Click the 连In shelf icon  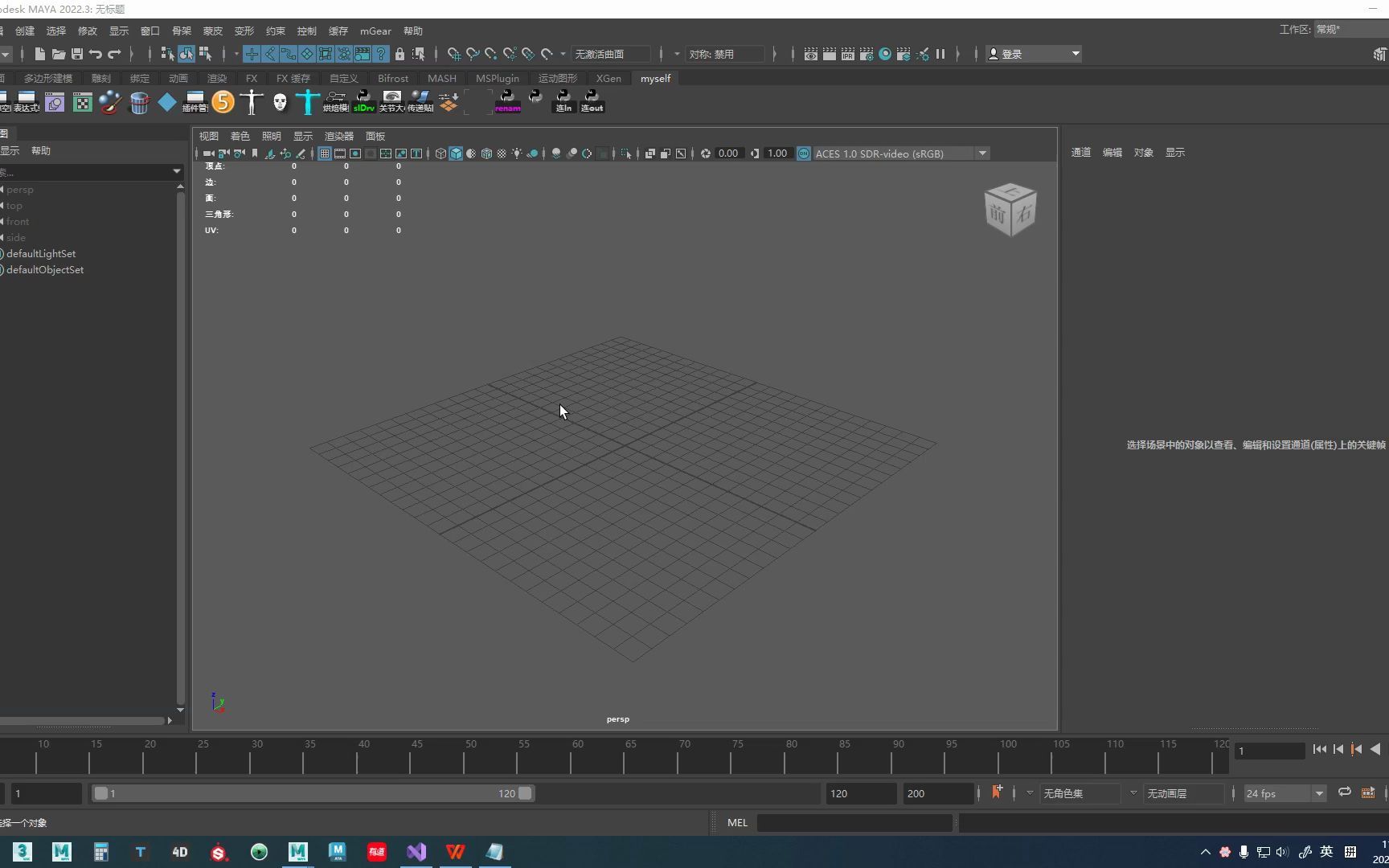(563, 102)
